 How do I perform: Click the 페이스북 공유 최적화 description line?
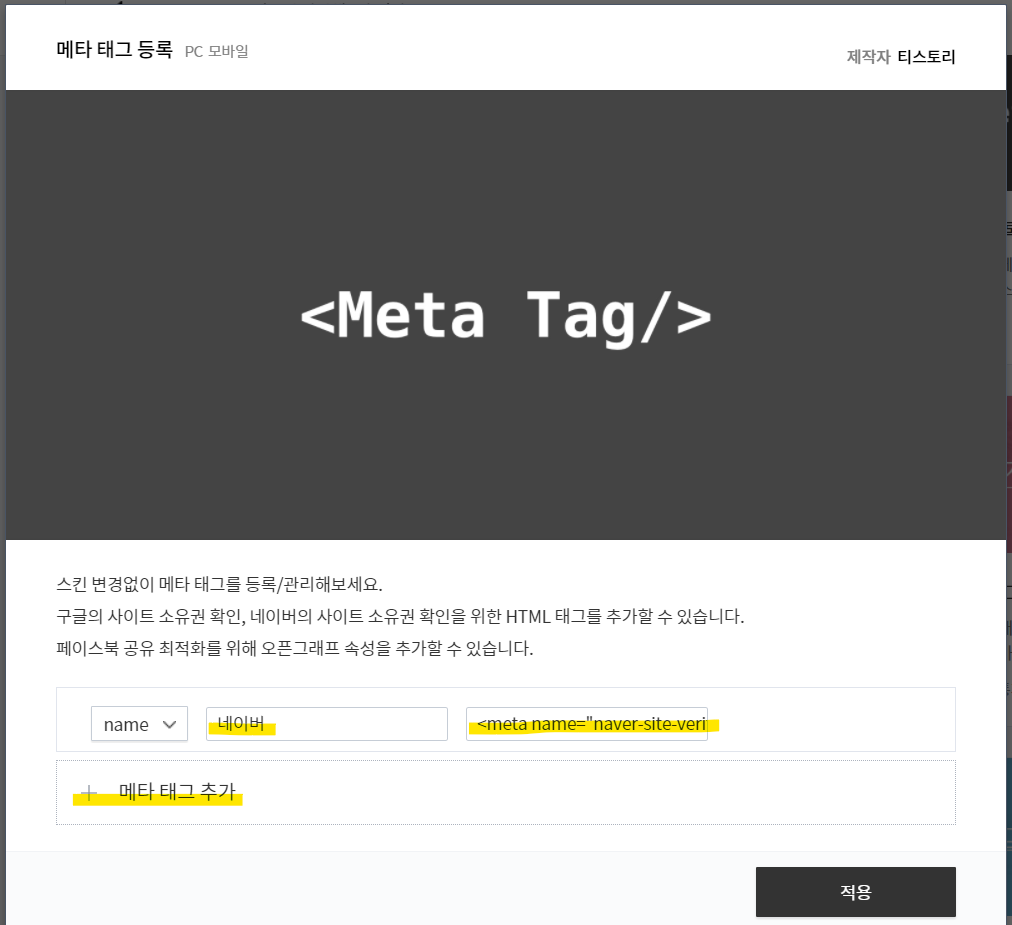[x=295, y=648]
